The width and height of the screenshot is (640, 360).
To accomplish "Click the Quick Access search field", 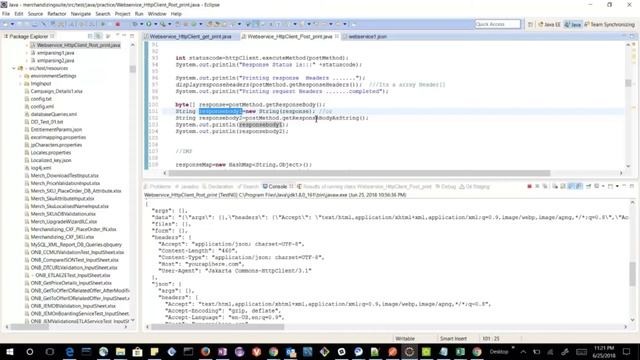I will click(498, 24).
